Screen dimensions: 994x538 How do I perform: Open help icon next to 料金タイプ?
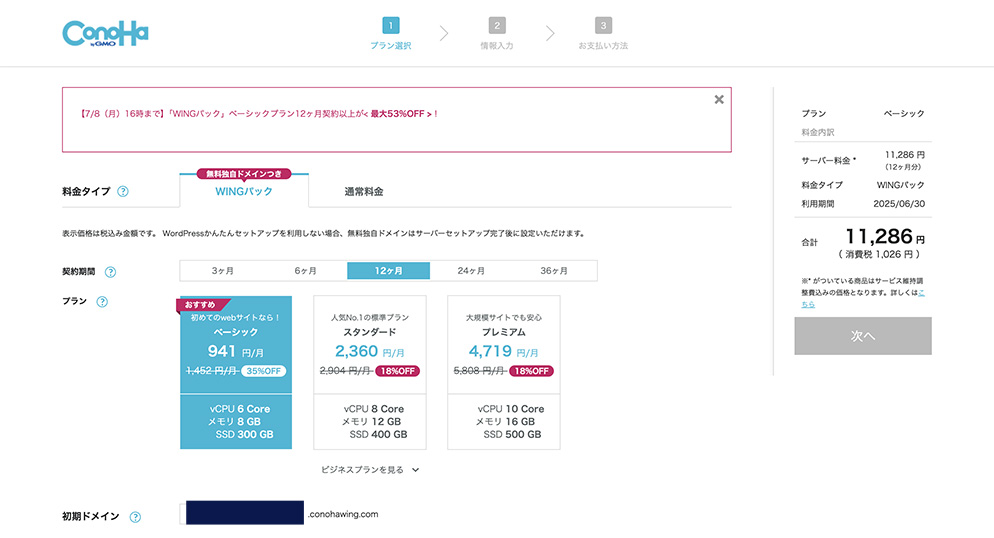(x=123, y=191)
